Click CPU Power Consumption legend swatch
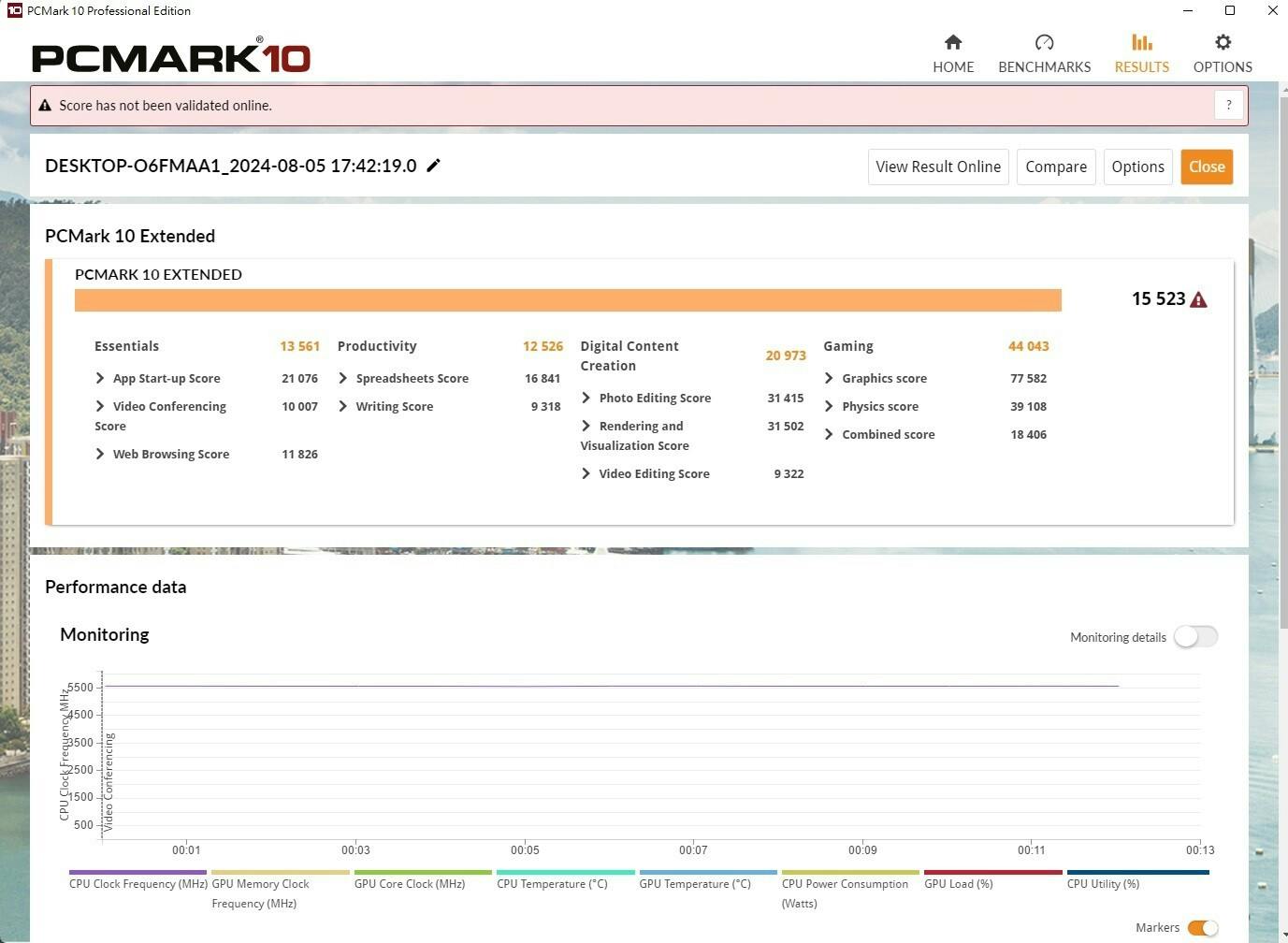This screenshot has width=1288, height=943. tap(850, 872)
